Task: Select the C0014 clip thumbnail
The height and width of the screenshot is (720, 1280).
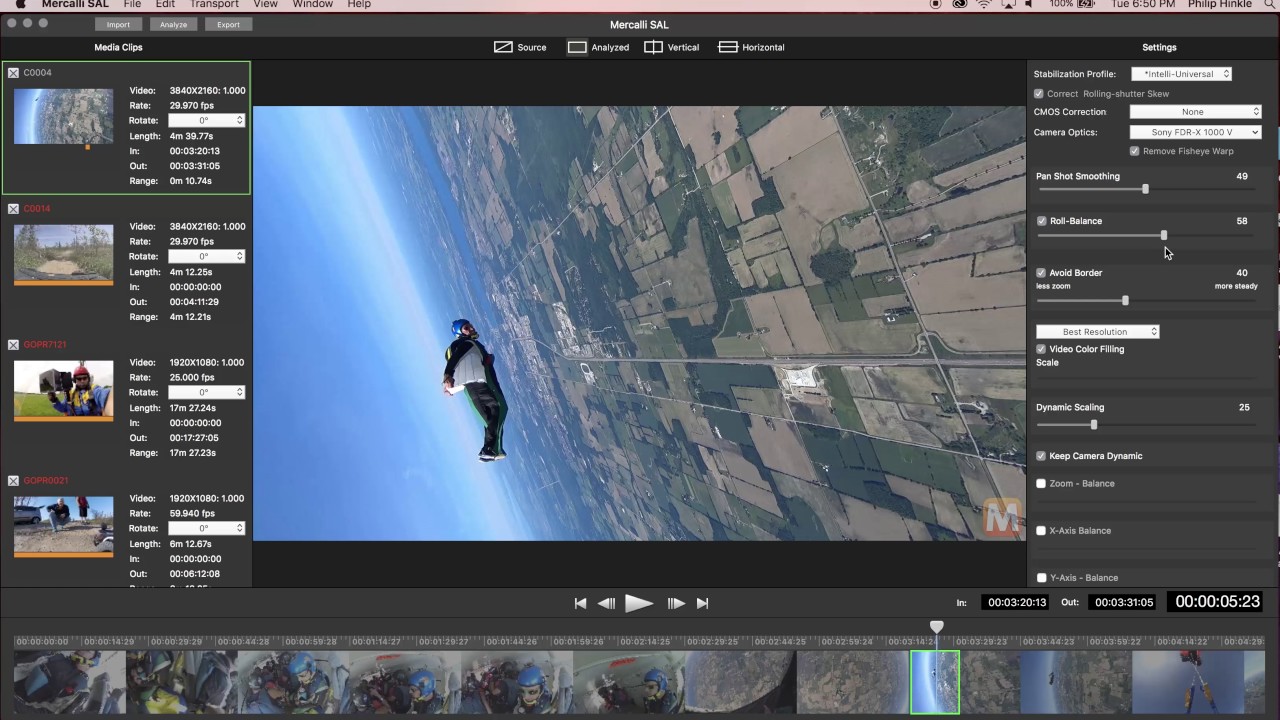Action: (x=64, y=253)
